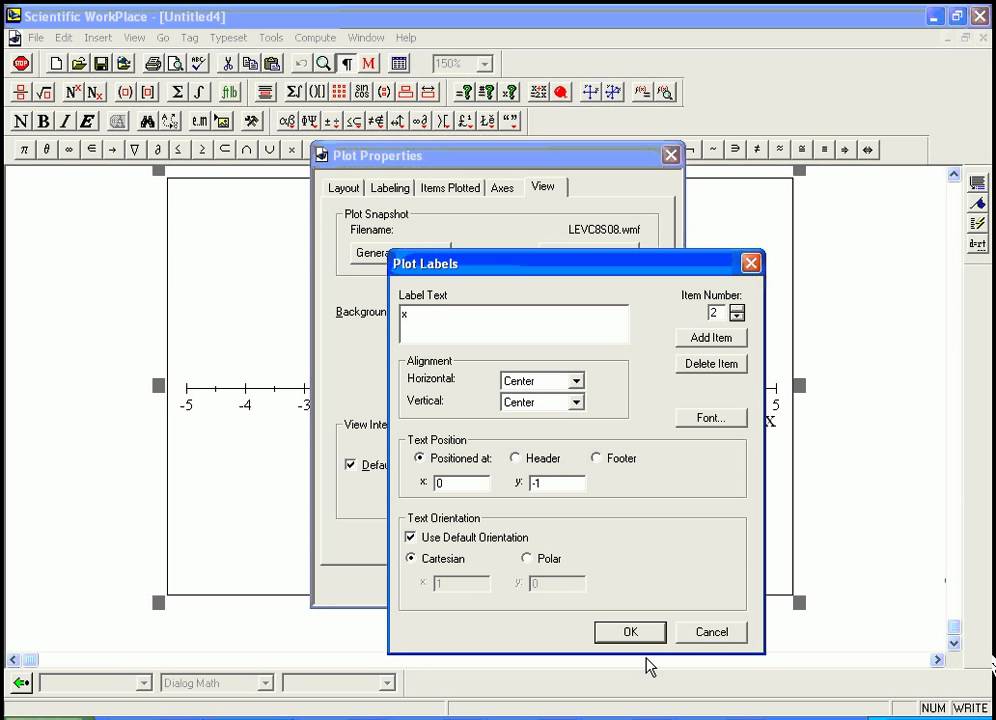Open a file with the folder icon

[x=79, y=64]
